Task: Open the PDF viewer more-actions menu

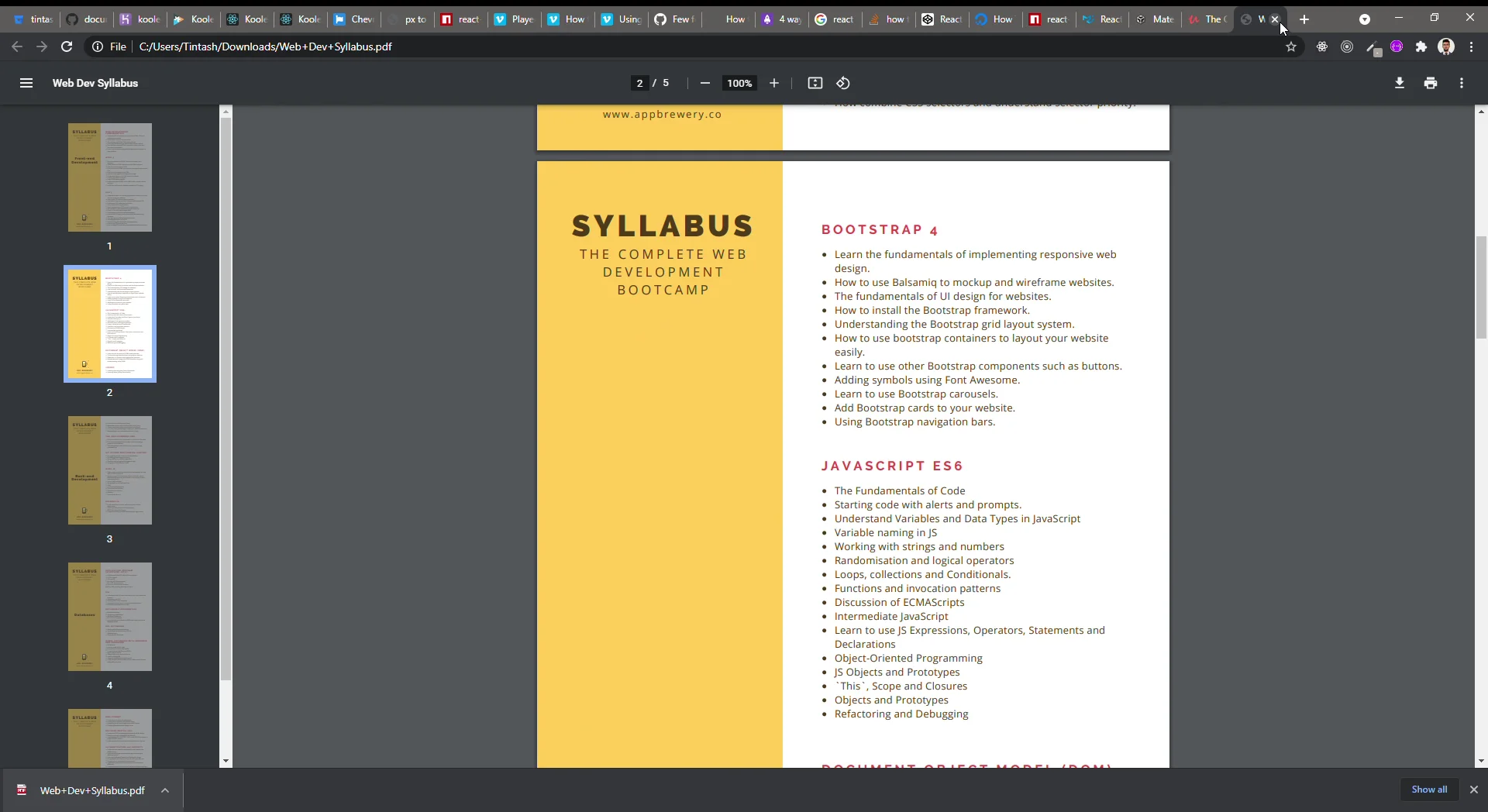Action: [x=1462, y=83]
